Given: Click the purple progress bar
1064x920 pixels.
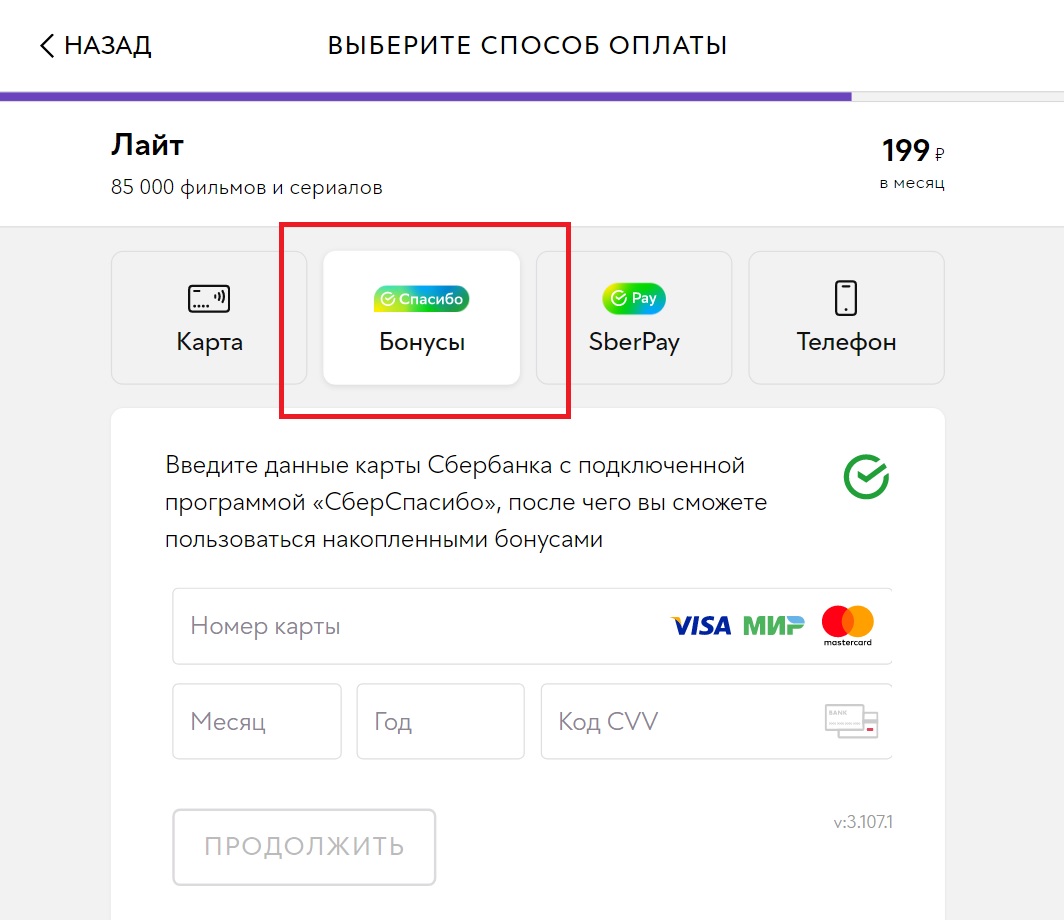Looking at the screenshot, I should 425,97.
